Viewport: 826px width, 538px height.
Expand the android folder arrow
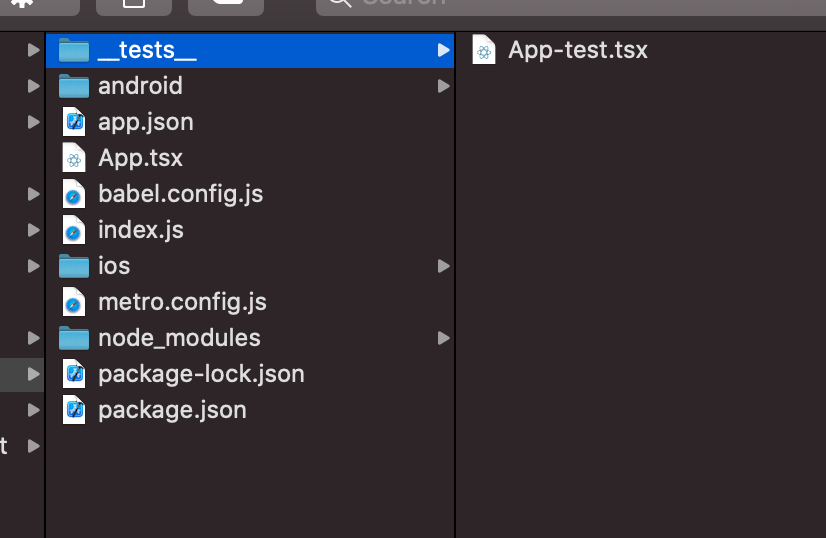coord(443,86)
